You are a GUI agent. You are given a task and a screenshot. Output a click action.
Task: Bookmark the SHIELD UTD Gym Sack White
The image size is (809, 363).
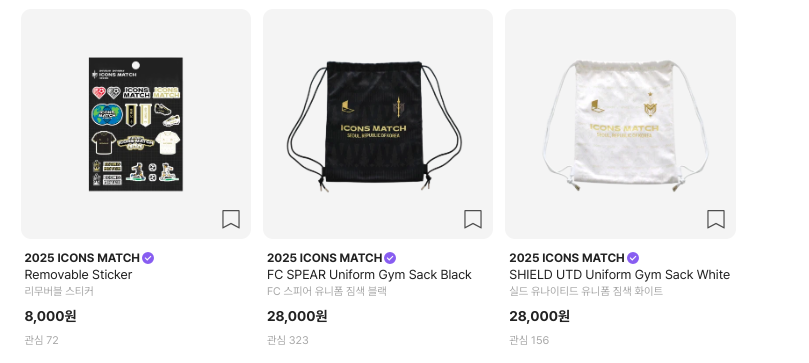click(716, 219)
